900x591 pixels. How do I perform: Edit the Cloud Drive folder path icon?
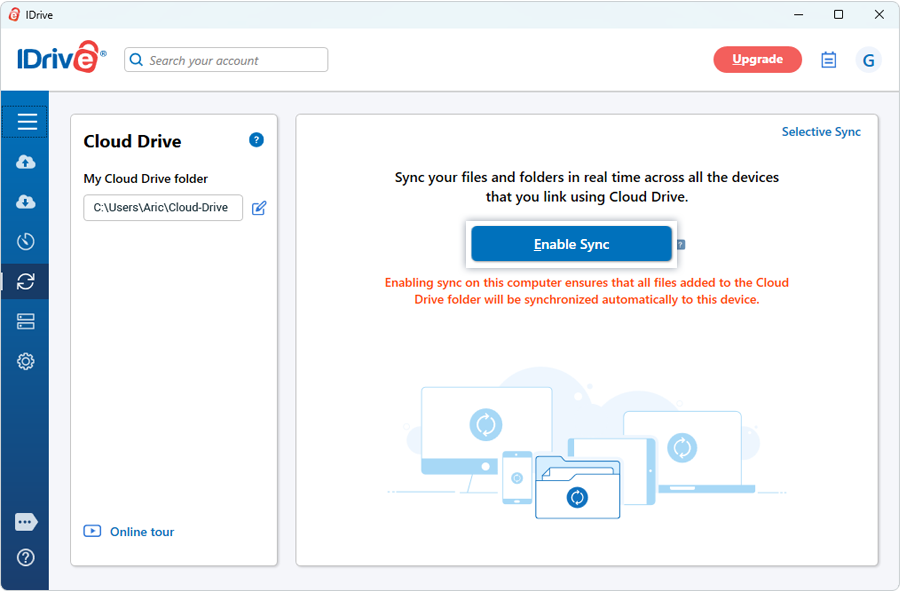pos(259,208)
